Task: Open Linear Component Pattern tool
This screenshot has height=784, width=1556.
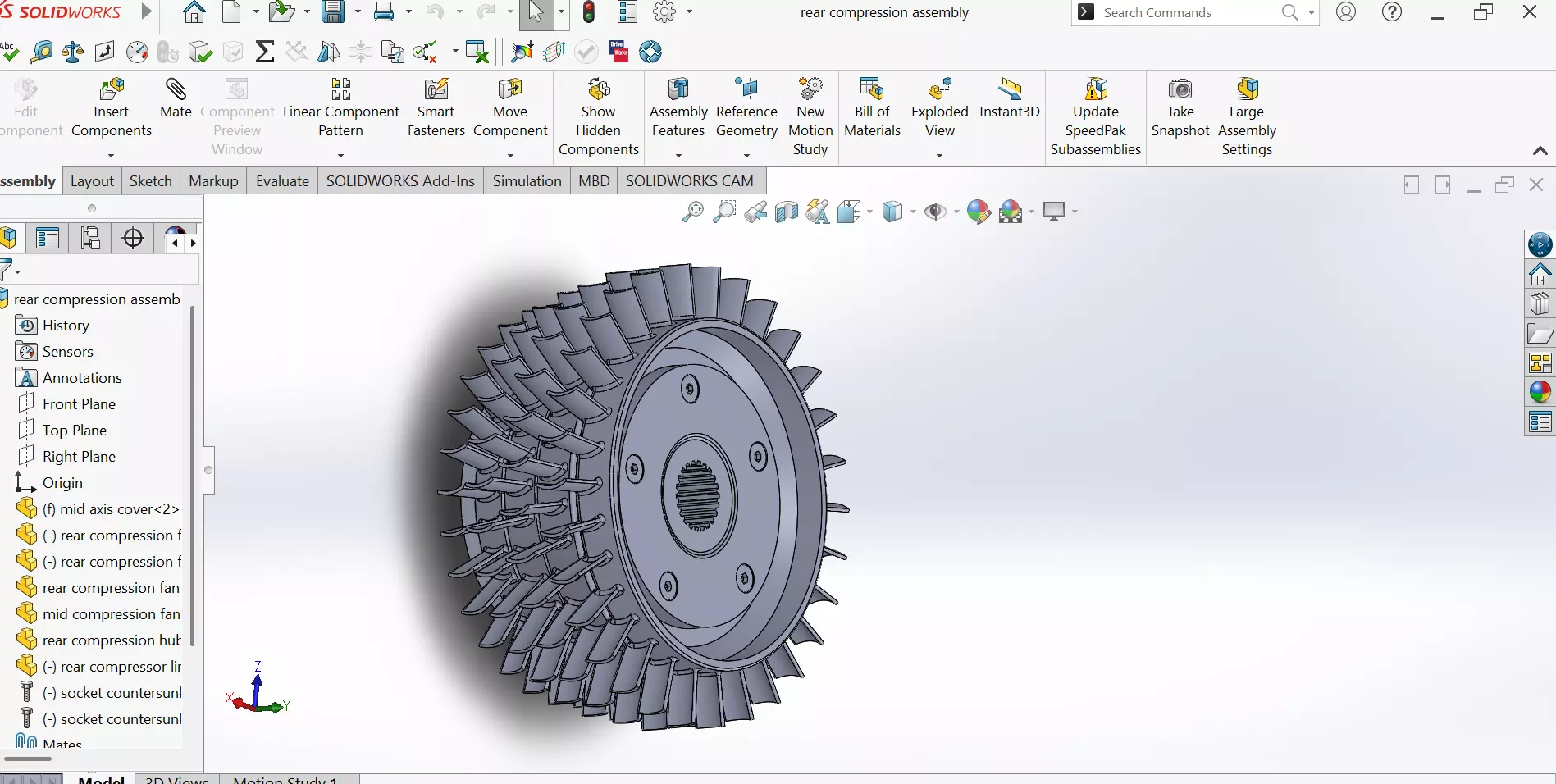Action: tap(340, 109)
